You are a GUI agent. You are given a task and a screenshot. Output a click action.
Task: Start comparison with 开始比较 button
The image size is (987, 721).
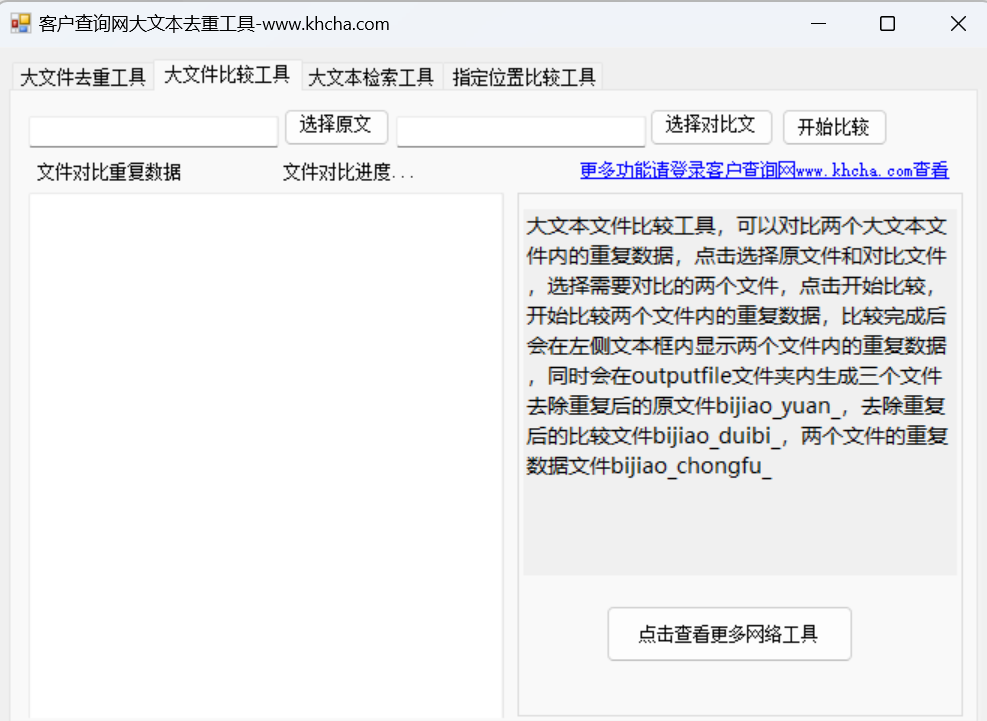(x=834, y=127)
